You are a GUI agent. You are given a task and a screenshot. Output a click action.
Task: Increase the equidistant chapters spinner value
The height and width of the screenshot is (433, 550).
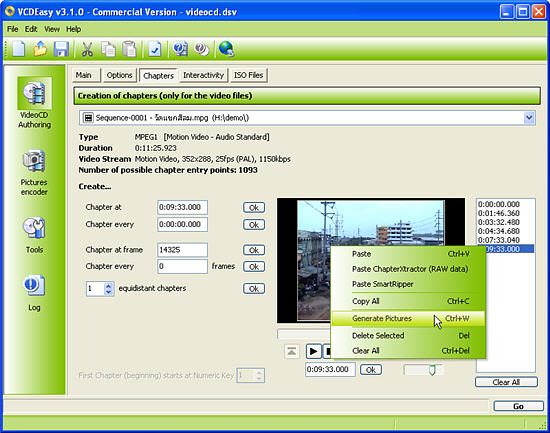point(109,286)
